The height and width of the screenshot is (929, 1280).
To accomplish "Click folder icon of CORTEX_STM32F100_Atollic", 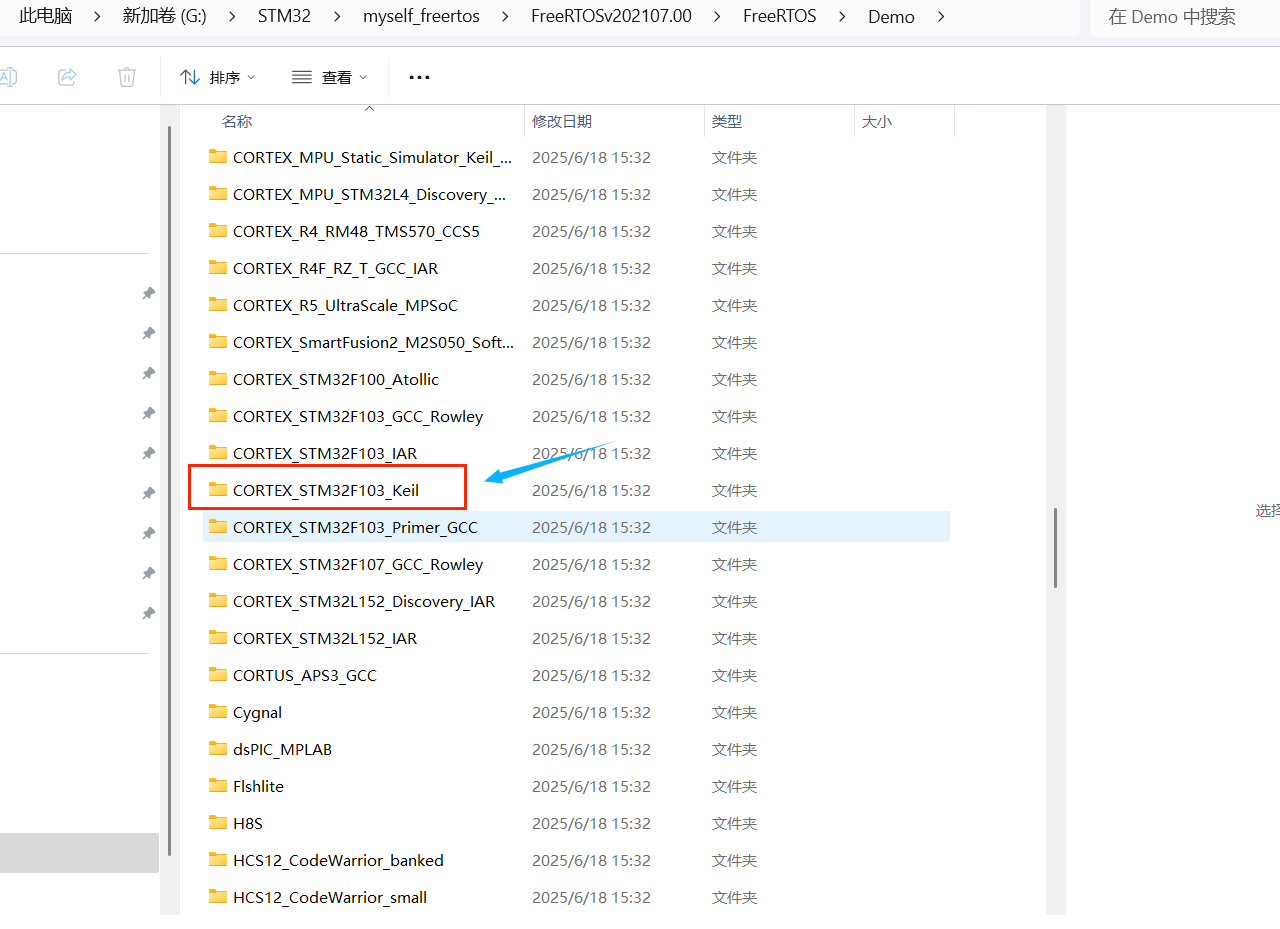I will (x=218, y=378).
